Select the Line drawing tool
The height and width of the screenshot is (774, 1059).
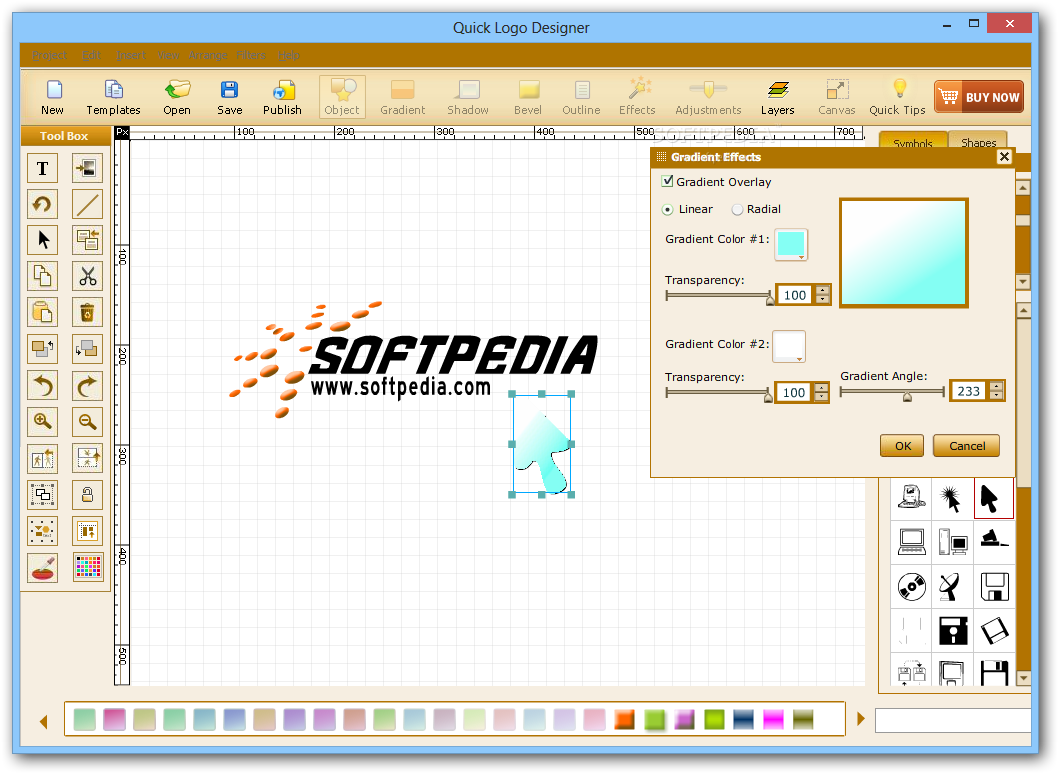tap(88, 204)
